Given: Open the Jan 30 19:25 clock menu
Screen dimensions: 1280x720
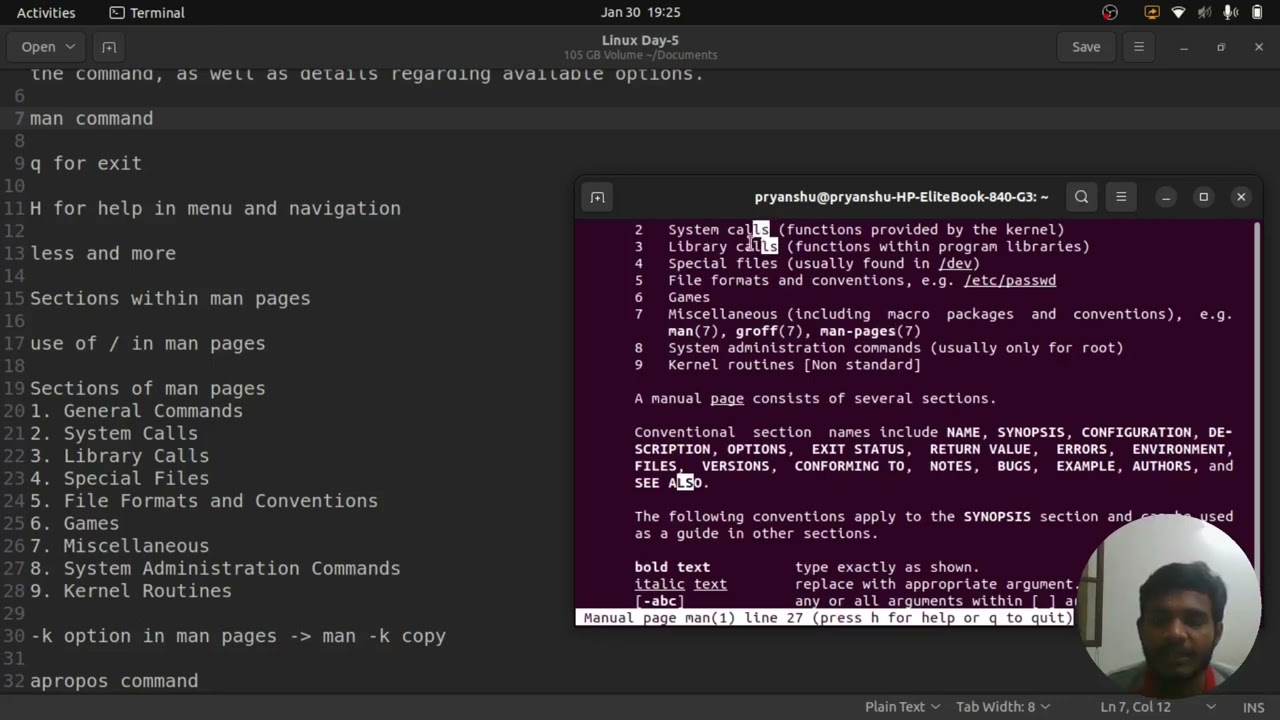Looking at the screenshot, I should (x=640, y=12).
